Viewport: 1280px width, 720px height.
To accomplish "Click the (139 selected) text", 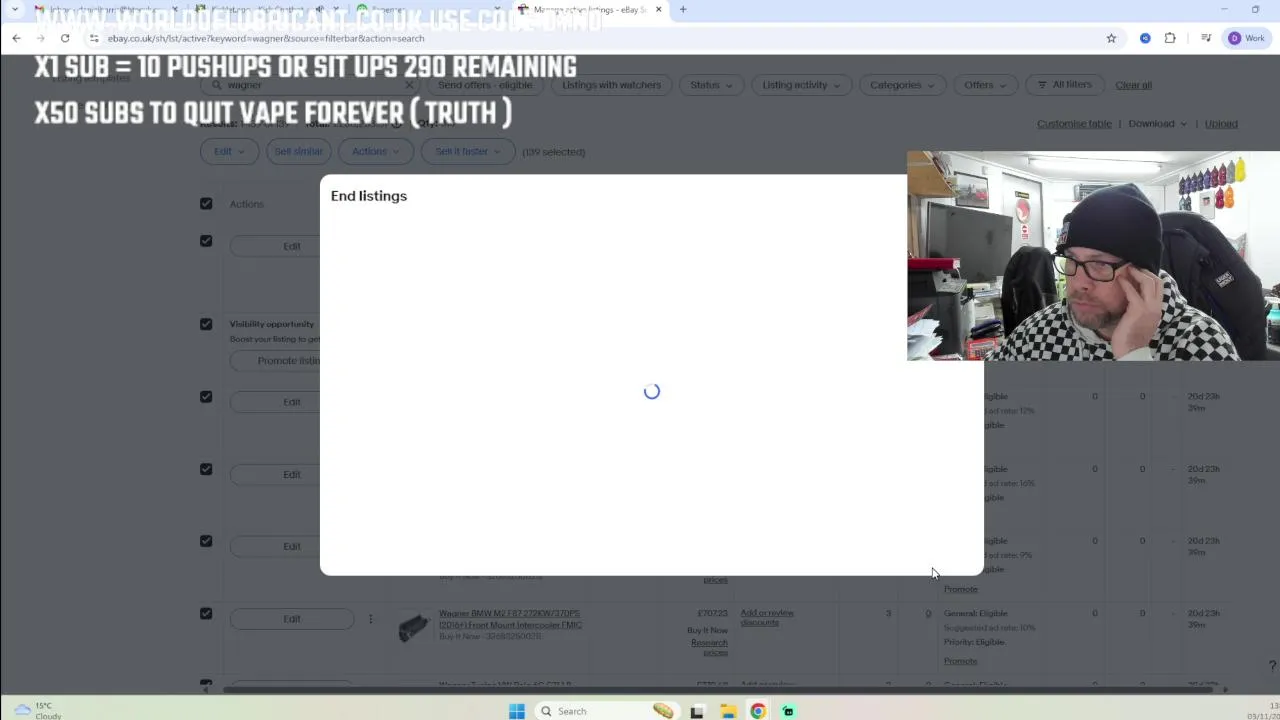I will click(x=553, y=152).
